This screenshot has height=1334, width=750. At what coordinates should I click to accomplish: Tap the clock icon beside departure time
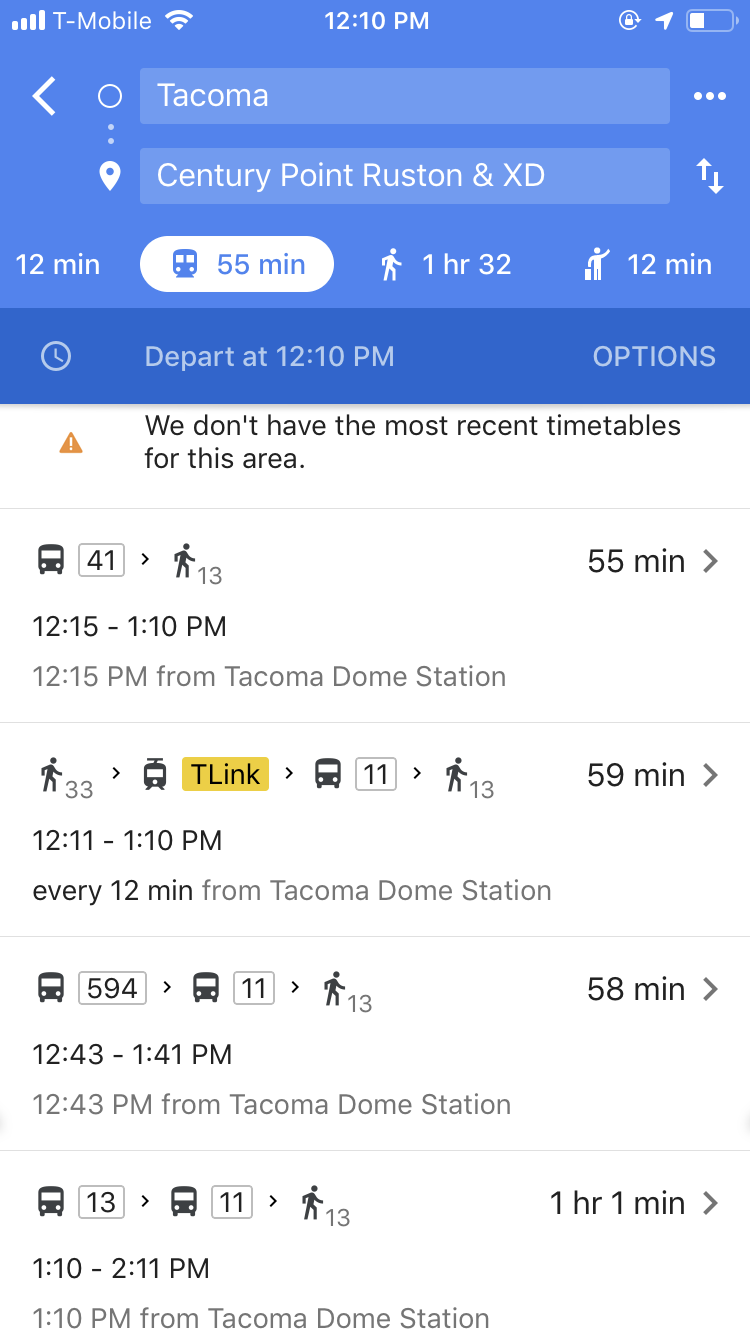tap(56, 356)
